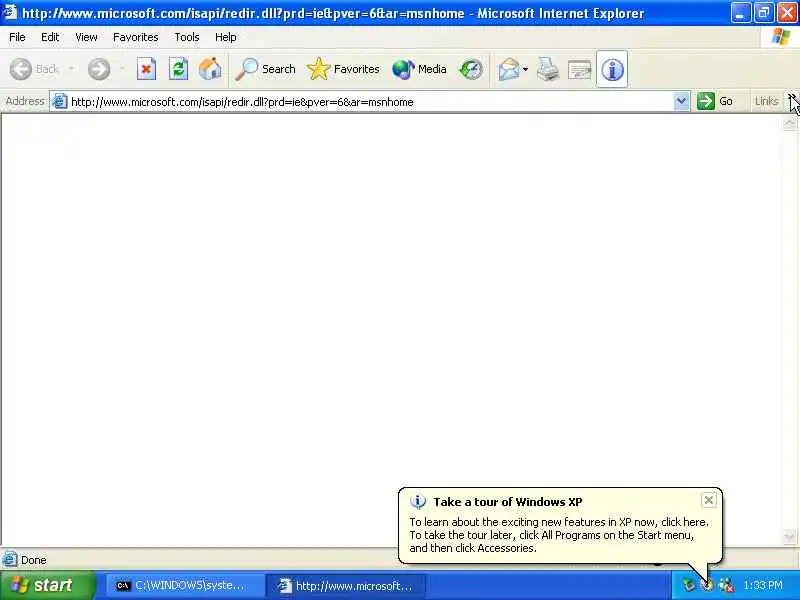The image size is (800, 600).
Task: Click the info icon in tour balloon
Action: pyautogui.click(x=417, y=502)
